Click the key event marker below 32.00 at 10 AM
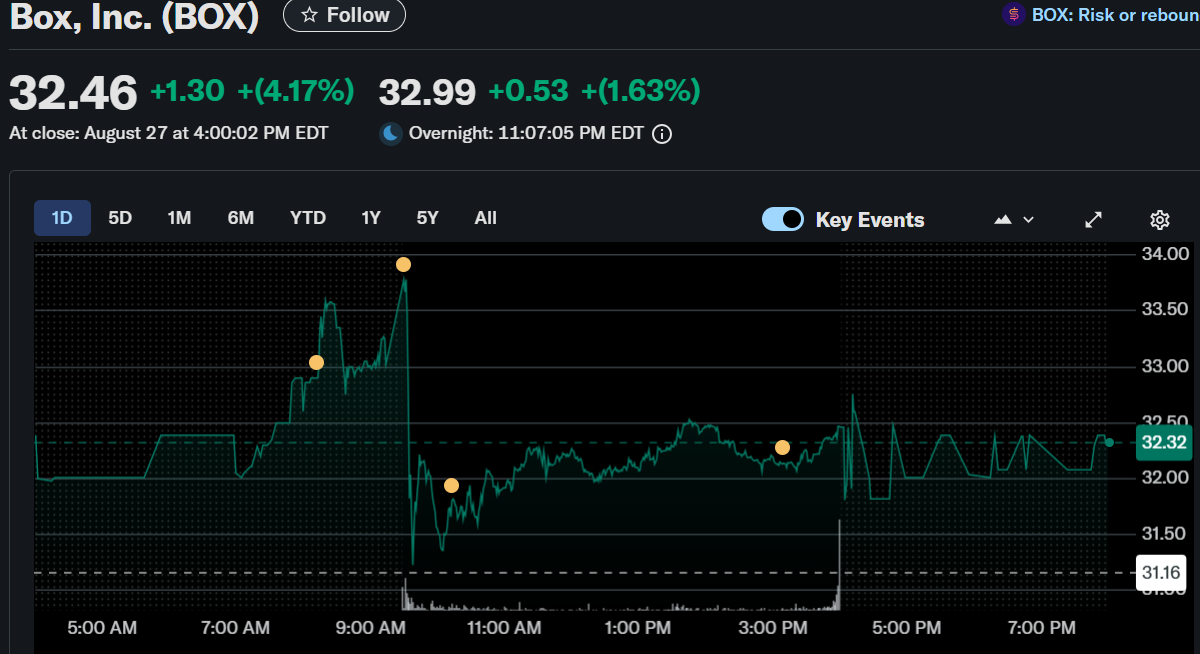1200x654 pixels. 451,486
